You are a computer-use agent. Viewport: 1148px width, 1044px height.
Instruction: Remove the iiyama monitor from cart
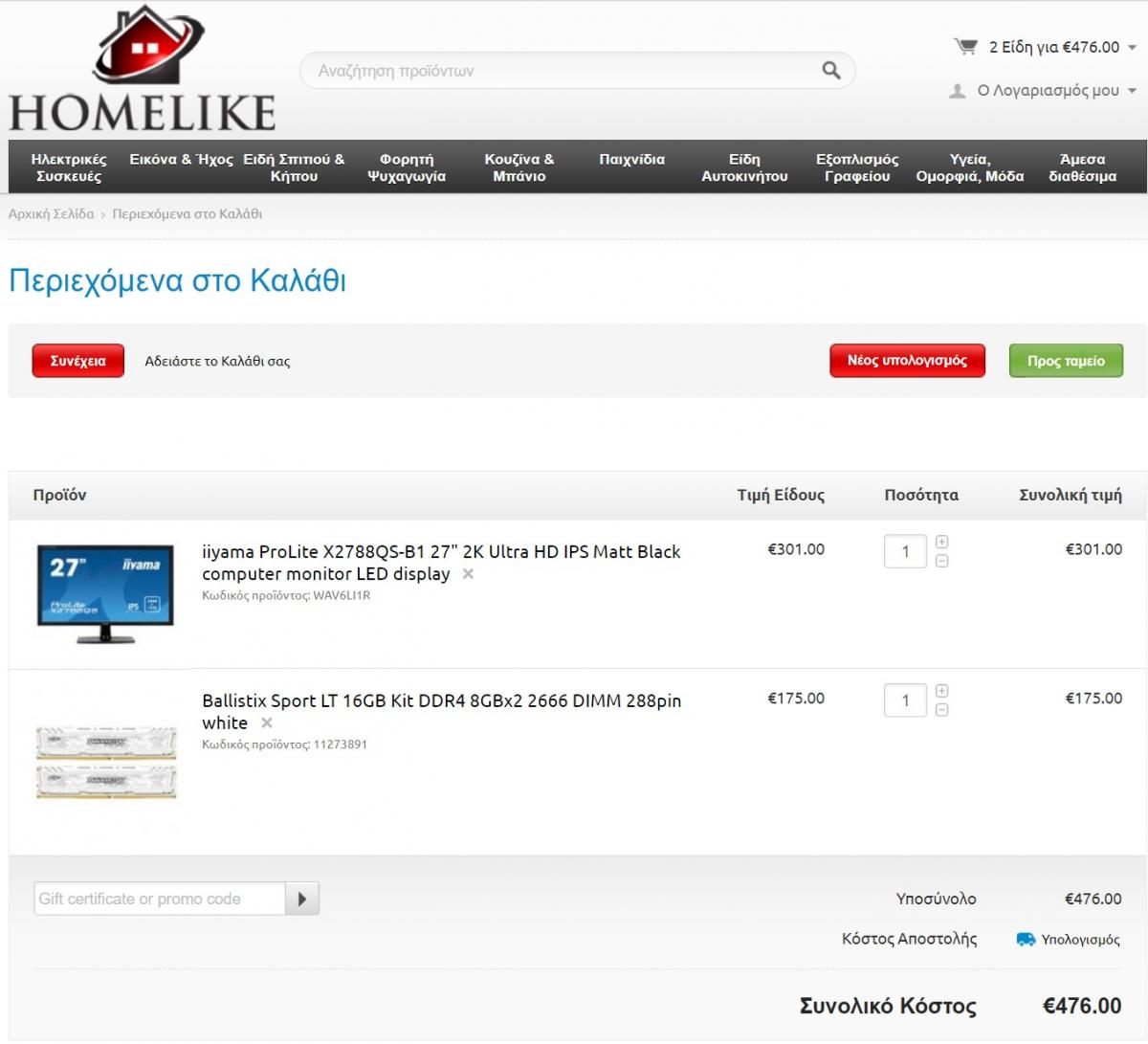468,574
